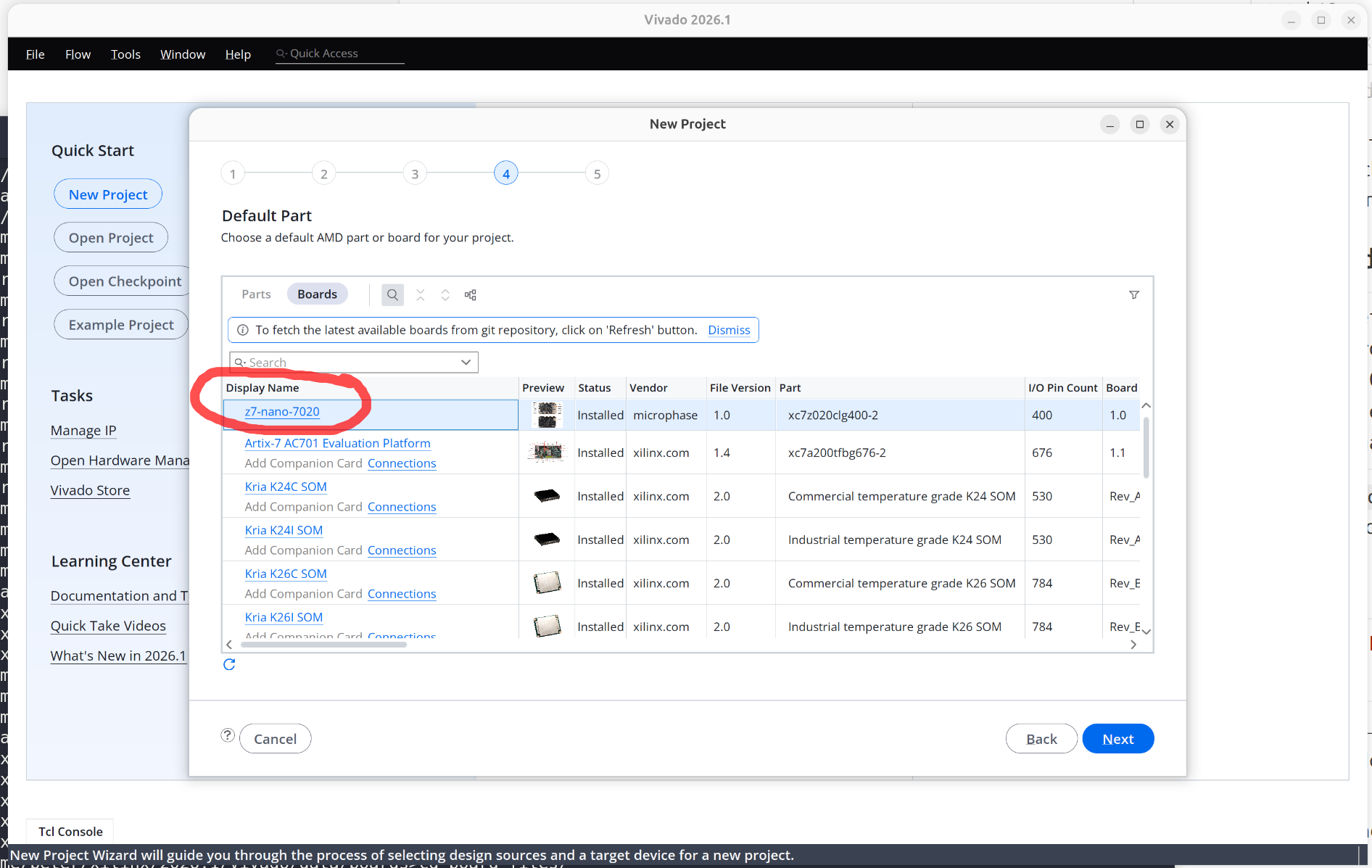Sort by I/O Pin Count column header
The width and height of the screenshot is (1372, 868).
pos(1063,388)
